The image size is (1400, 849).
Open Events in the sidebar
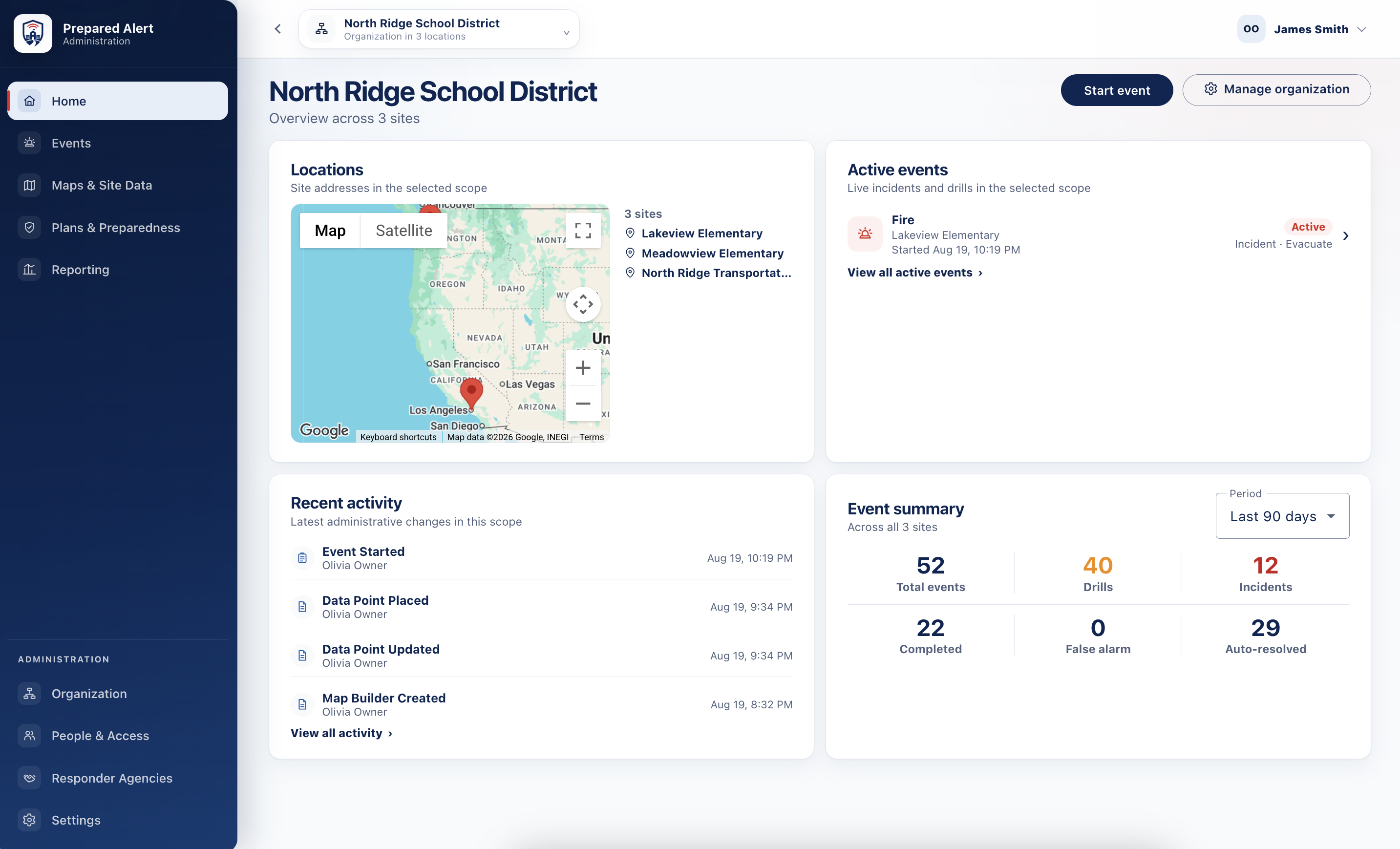118,143
